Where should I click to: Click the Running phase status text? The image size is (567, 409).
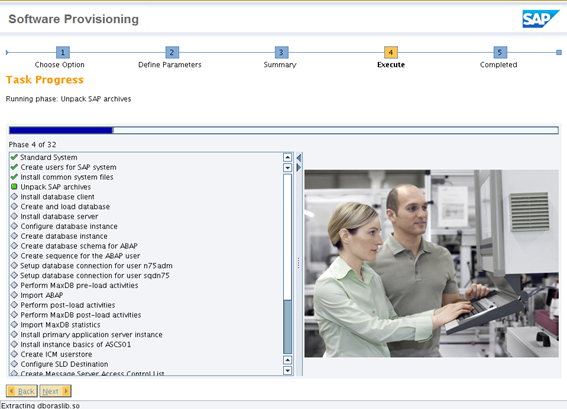(x=68, y=99)
